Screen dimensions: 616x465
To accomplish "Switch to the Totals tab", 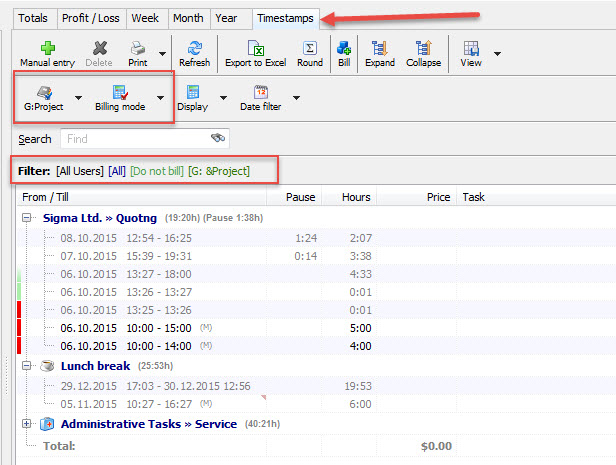I will coord(33,18).
